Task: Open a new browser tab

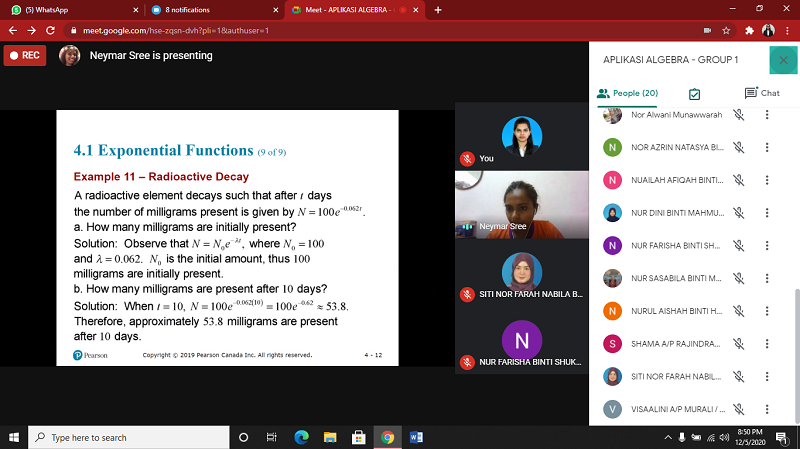Action: click(x=438, y=9)
